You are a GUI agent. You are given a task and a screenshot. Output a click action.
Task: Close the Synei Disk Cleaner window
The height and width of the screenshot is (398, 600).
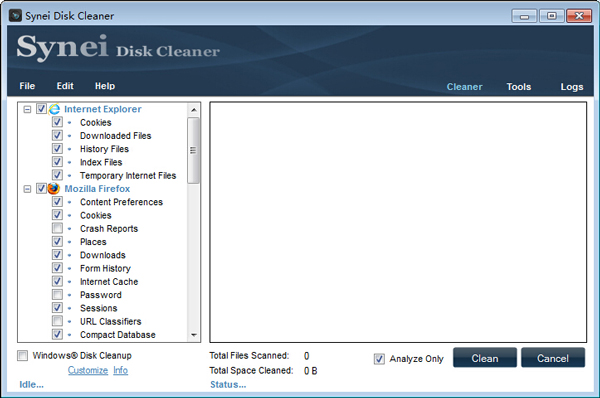(x=579, y=16)
